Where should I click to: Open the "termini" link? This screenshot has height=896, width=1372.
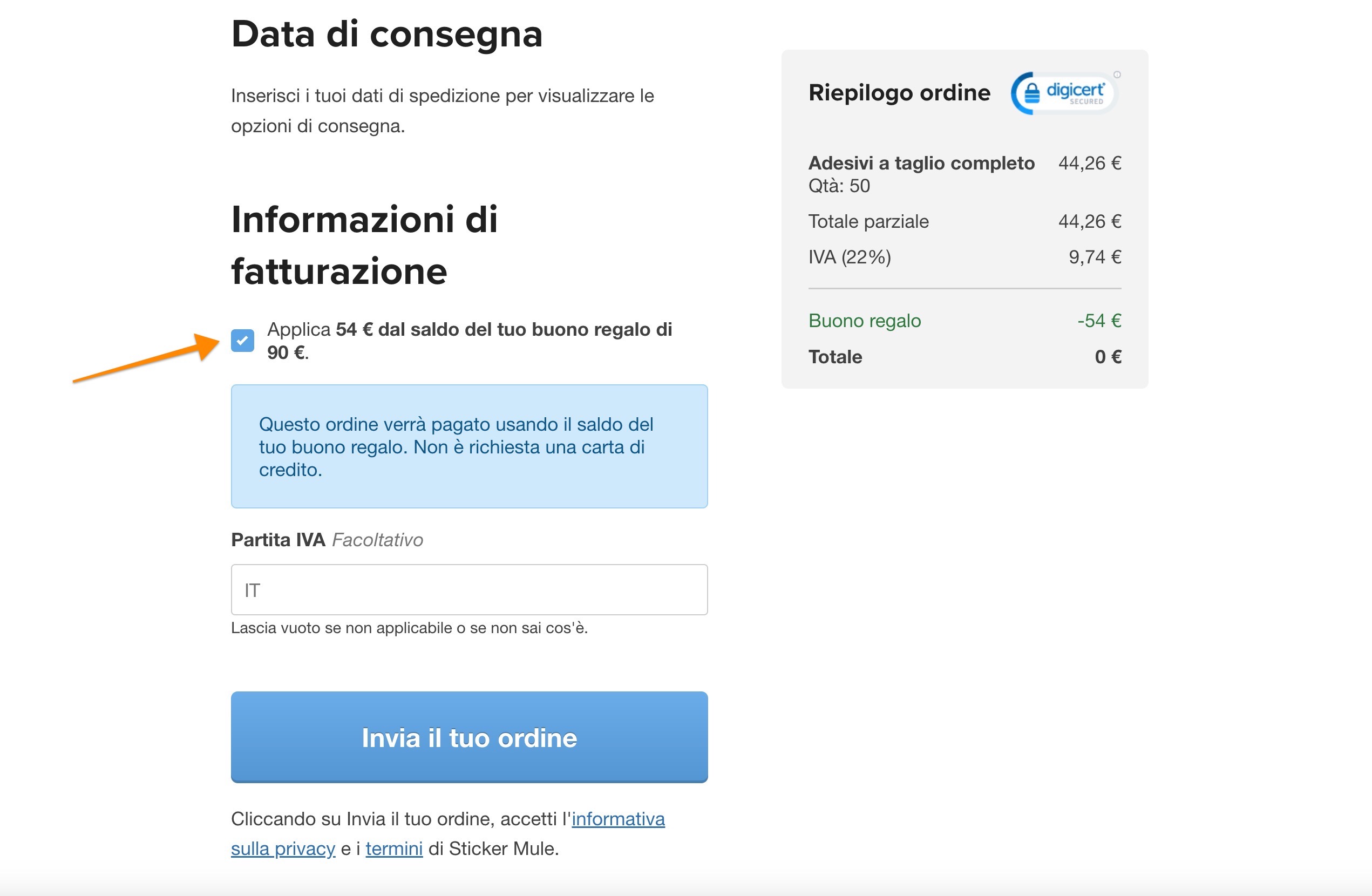pyautogui.click(x=395, y=849)
